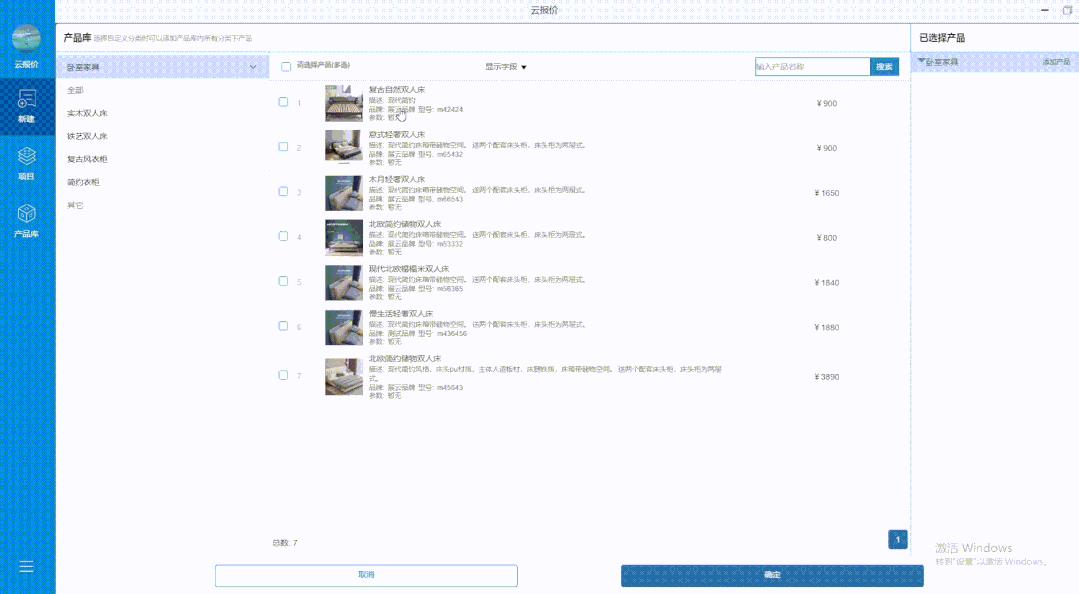Open the 新建 (new quote) sidebar icon

(27, 105)
